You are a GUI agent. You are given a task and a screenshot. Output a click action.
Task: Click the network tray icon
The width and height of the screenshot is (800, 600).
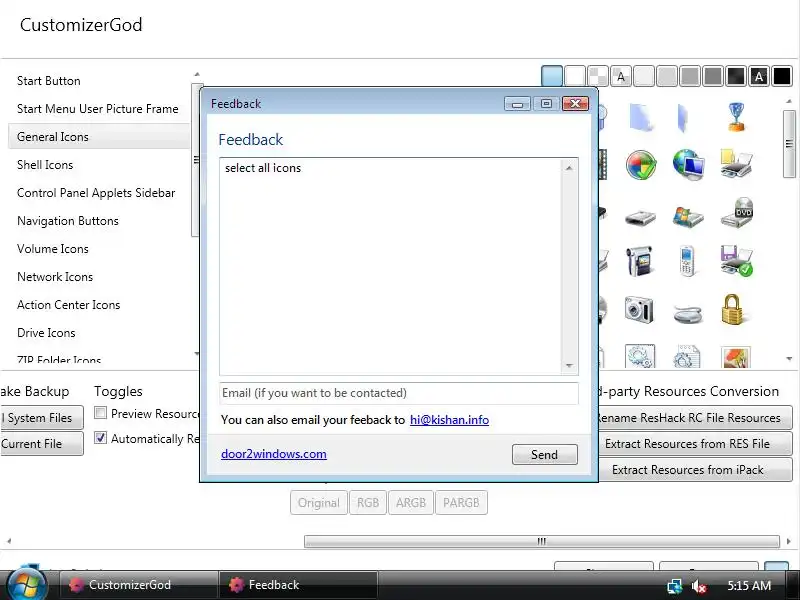(x=674, y=586)
